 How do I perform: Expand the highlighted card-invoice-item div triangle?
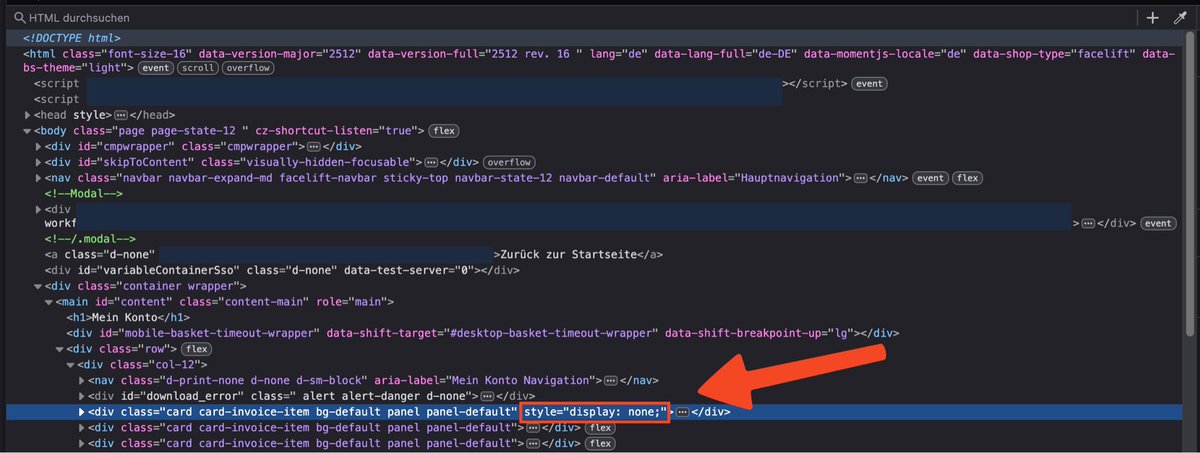[82, 412]
